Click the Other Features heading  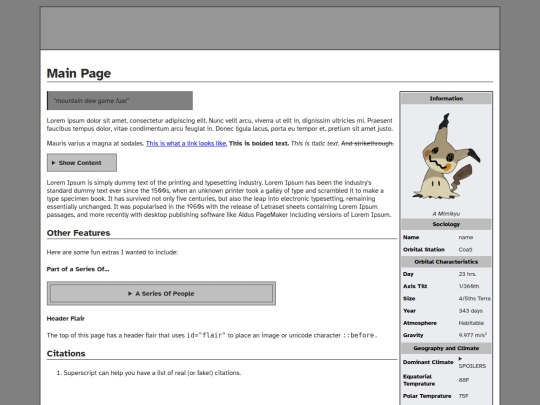[x=79, y=233]
